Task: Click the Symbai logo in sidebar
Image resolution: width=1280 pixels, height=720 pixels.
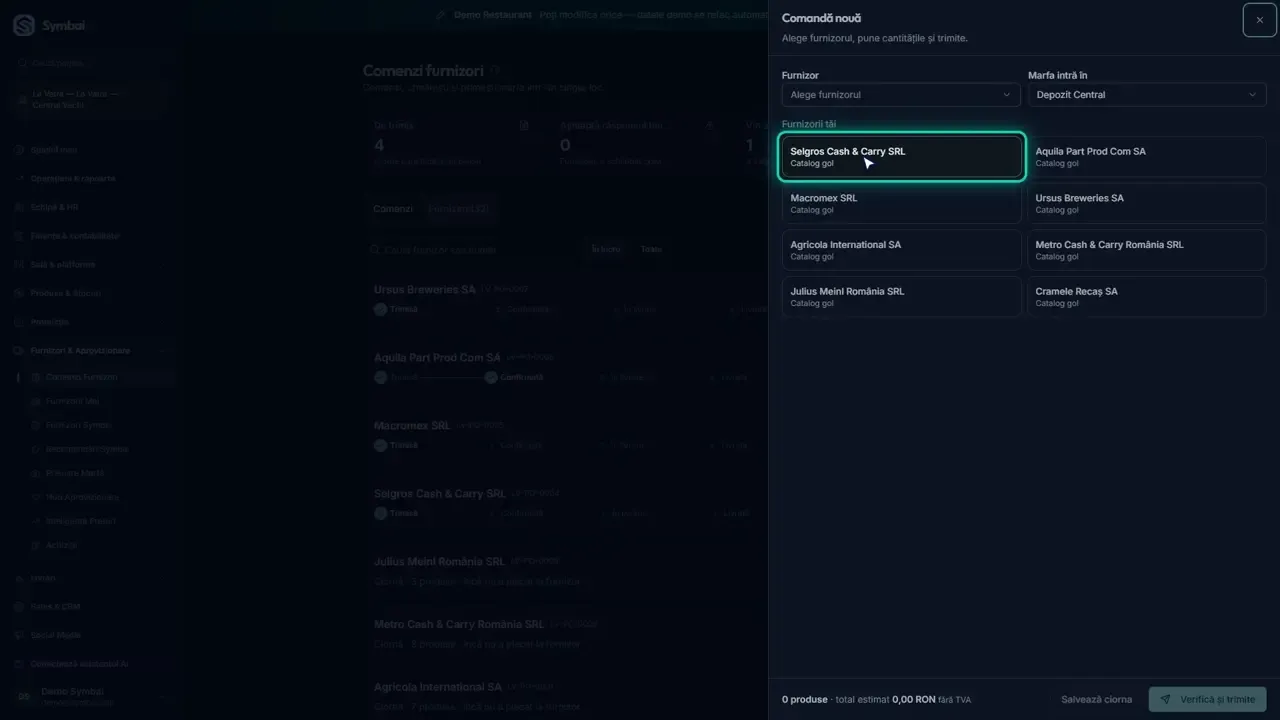Action: [49, 26]
